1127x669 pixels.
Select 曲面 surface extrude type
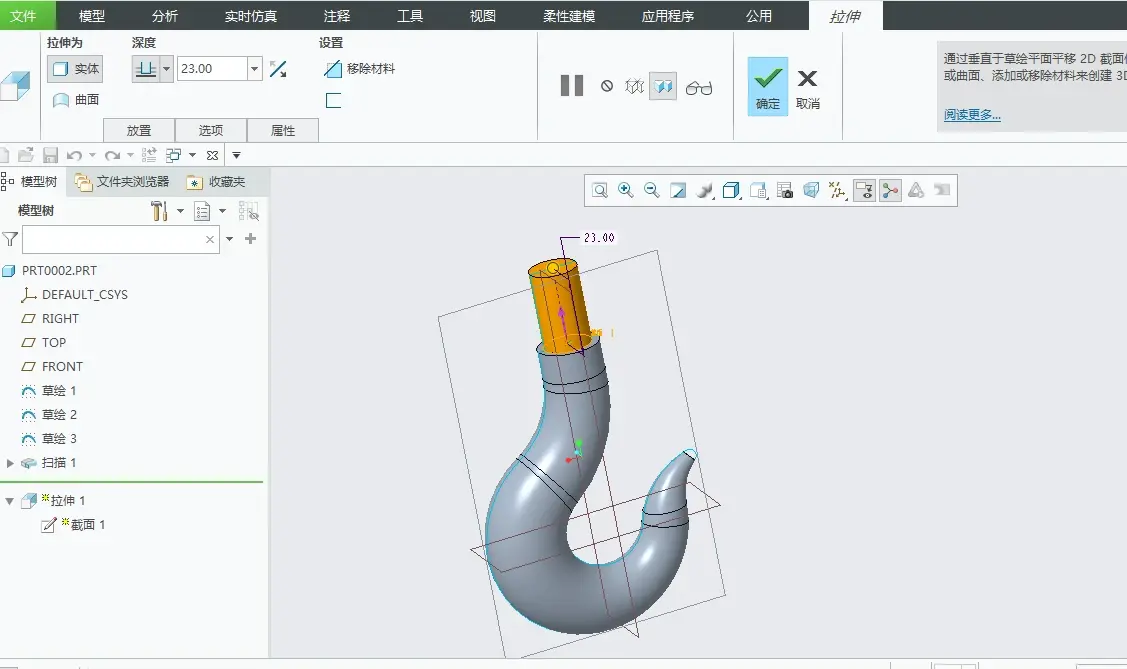75,100
